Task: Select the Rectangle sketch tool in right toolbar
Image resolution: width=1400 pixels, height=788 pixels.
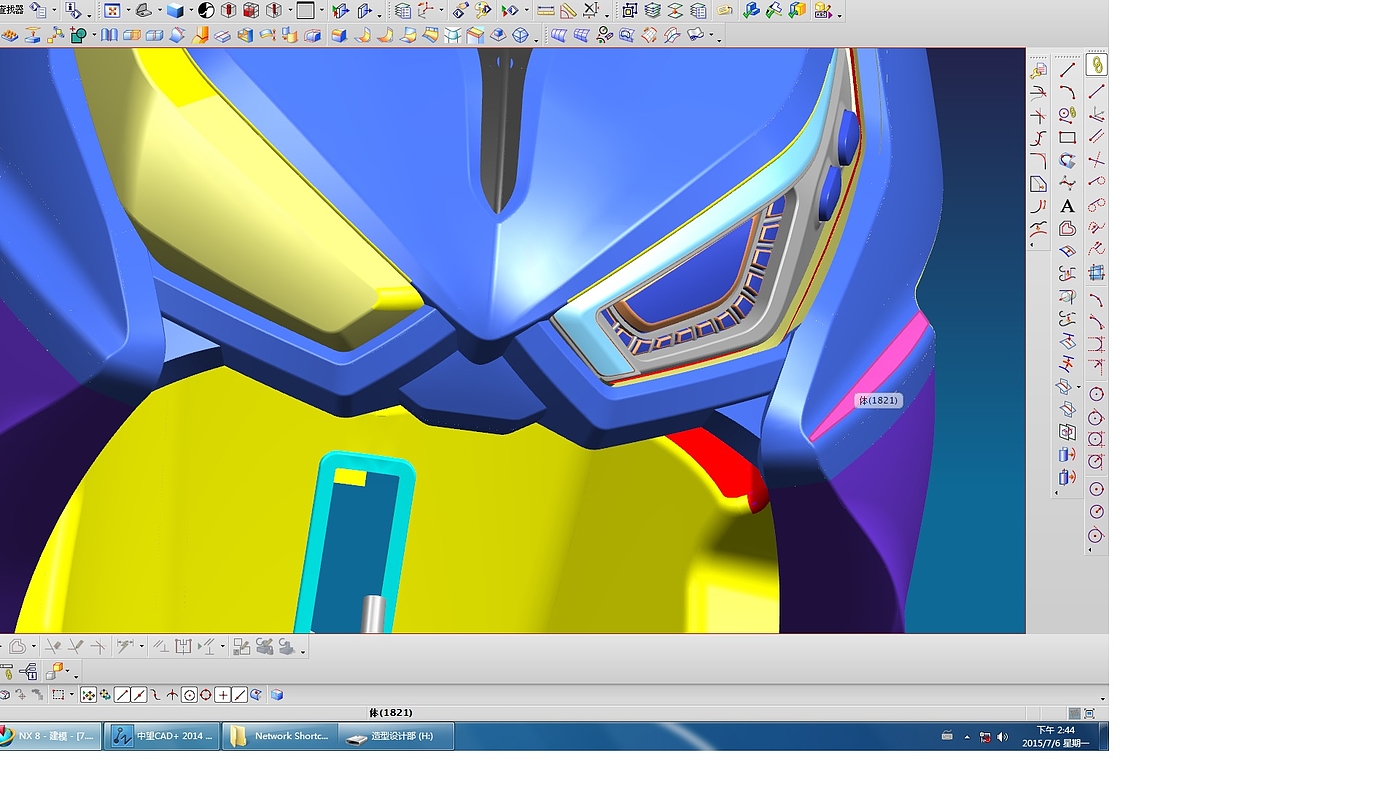Action: tap(1067, 137)
